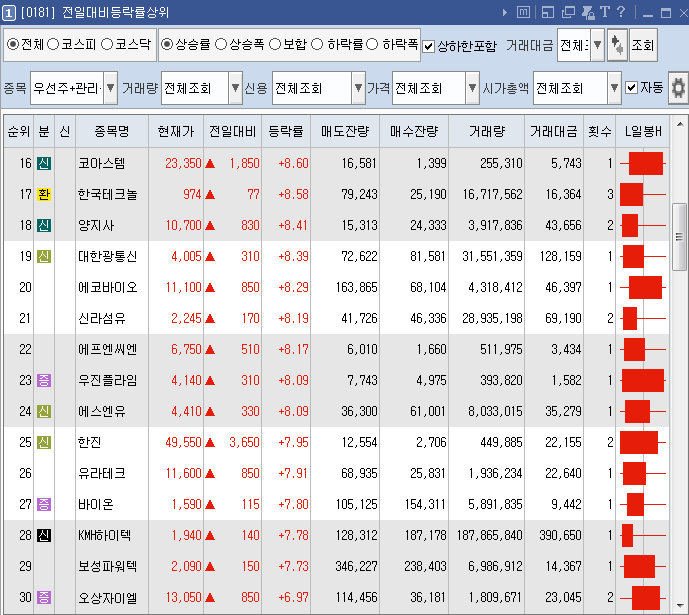The image size is (689, 615).
Task: Select the 신라섬유 stock name
Action: pyautogui.click(x=102, y=318)
